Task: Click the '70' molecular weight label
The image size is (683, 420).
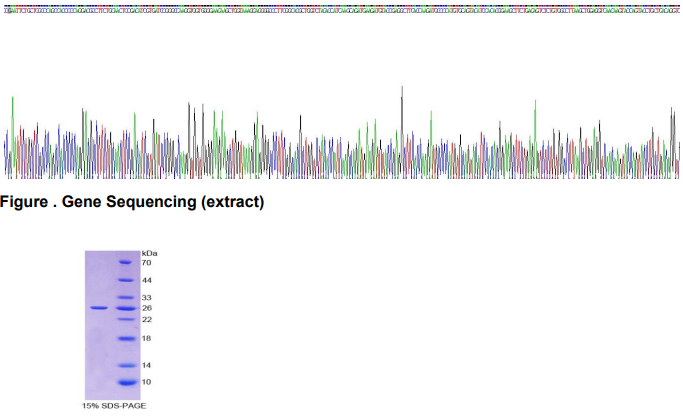Action: click(x=146, y=262)
